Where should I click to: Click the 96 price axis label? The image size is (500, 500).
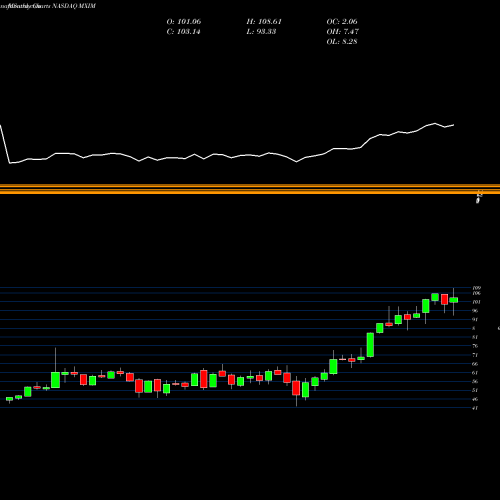click(x=475, y=311)
